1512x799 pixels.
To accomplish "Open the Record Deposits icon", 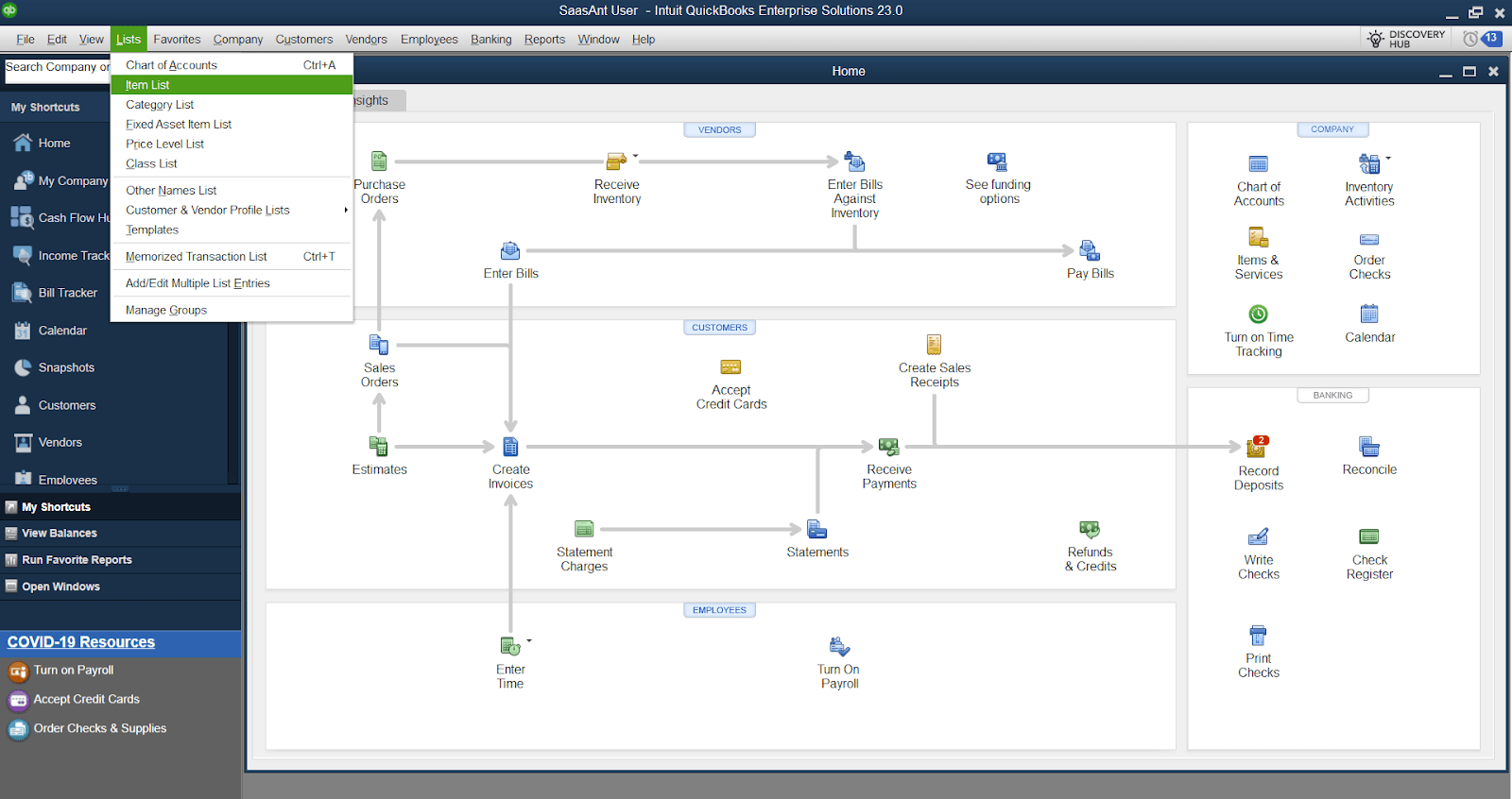I will click(1258, 447).
